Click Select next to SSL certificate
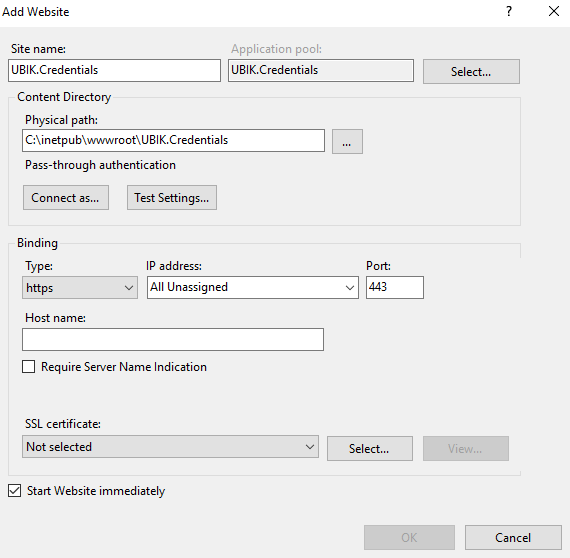The image size is (570, 558). [370, 449]
